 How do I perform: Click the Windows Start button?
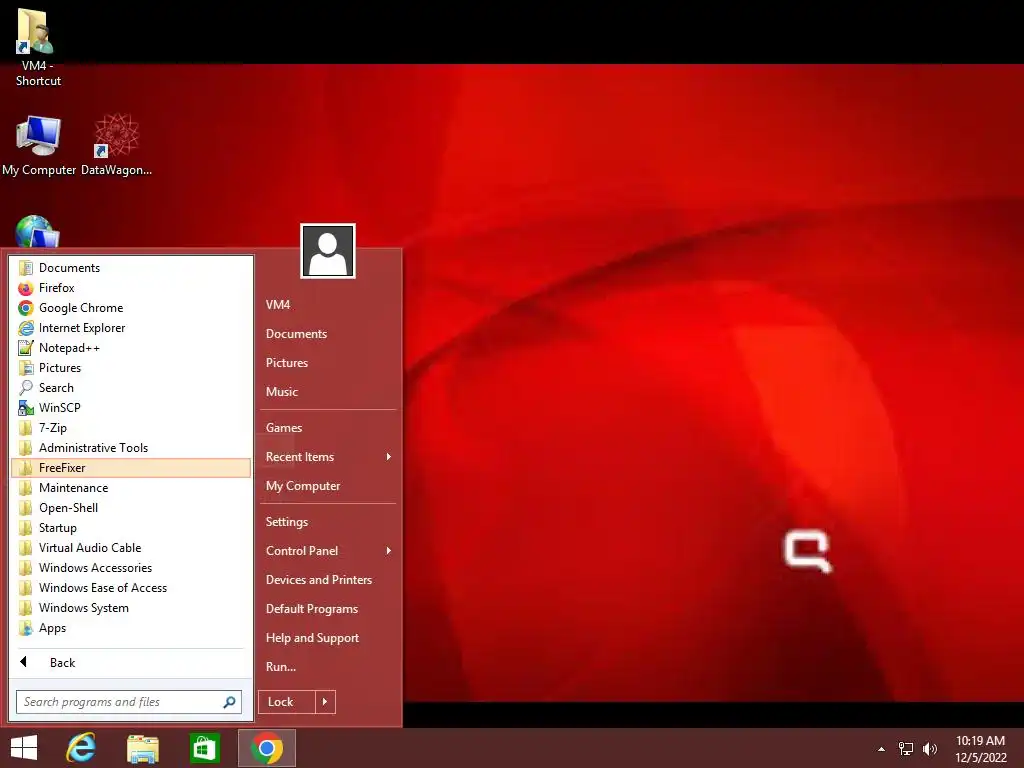[24, 748]
